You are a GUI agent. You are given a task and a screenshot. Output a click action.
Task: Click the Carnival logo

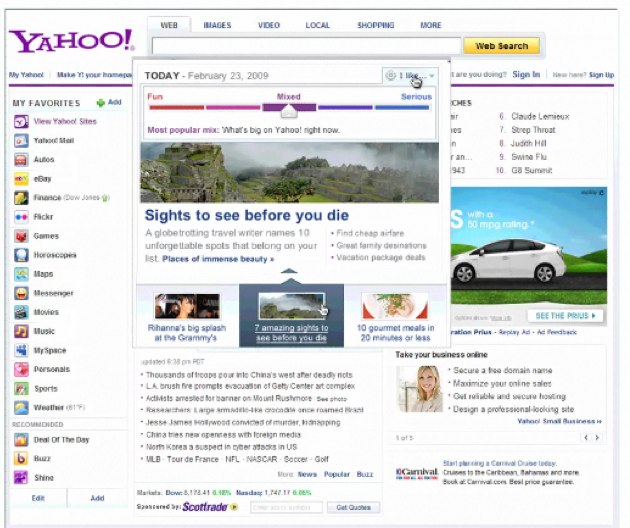[x=417, y=473]
